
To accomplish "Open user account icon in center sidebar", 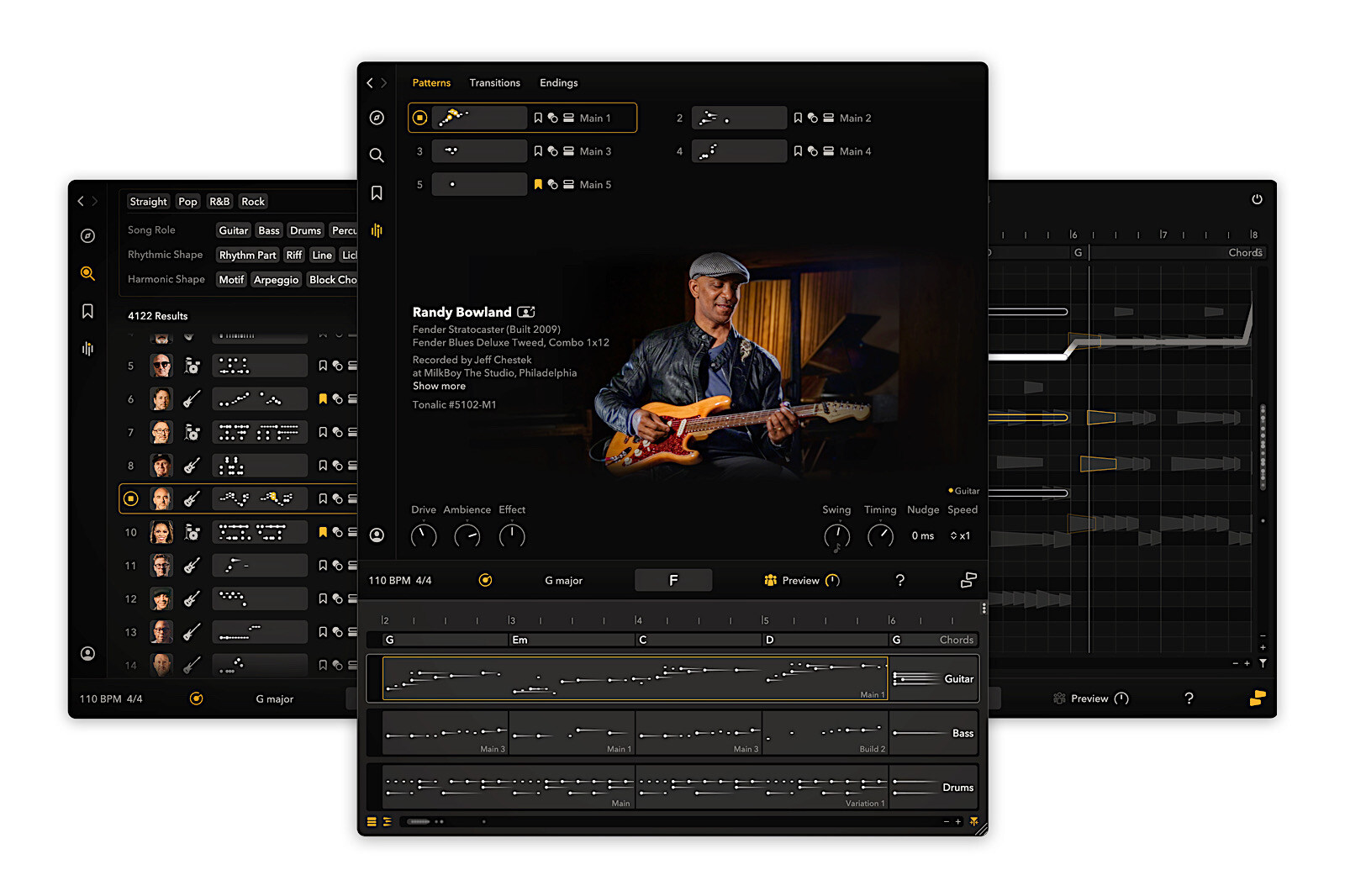I will tap(377, 535).
